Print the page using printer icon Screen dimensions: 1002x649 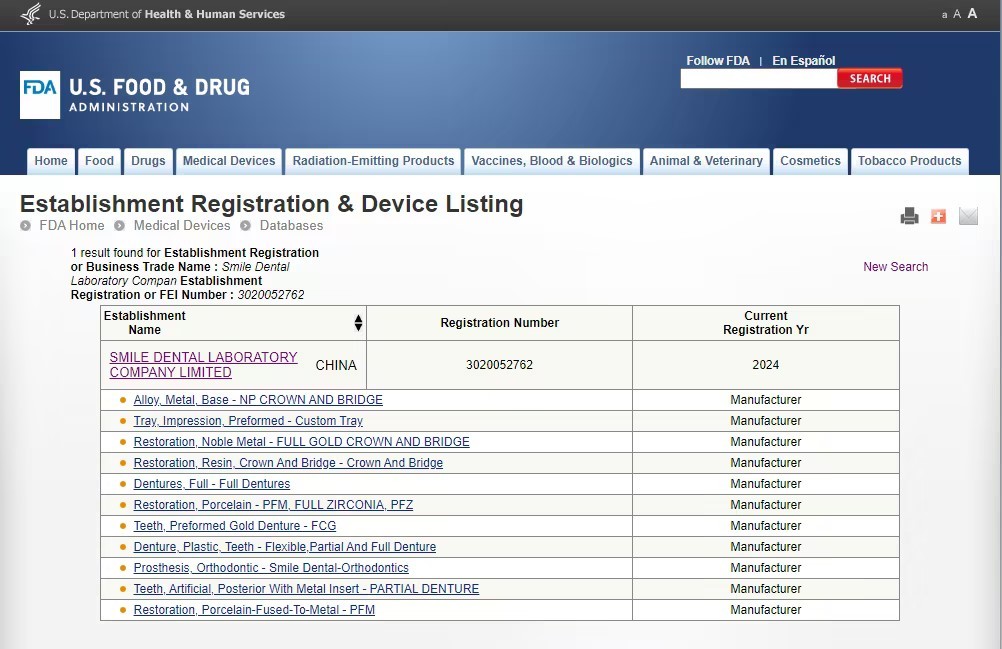pyautogui.click(x=909, y=217)
